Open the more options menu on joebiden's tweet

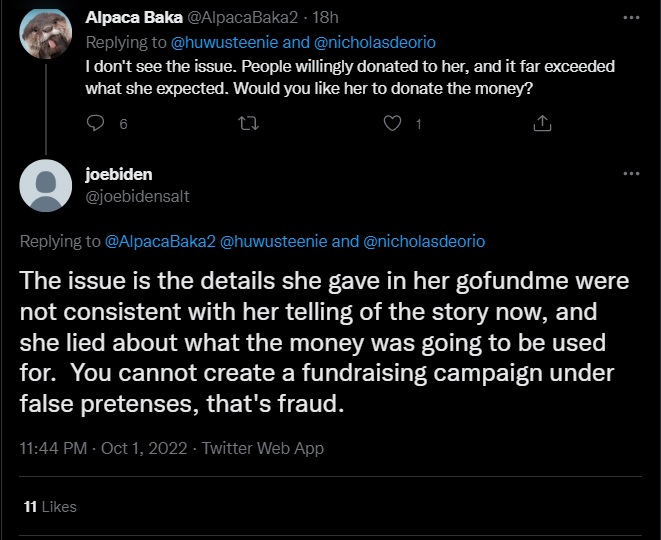click(x=630, y=173)
